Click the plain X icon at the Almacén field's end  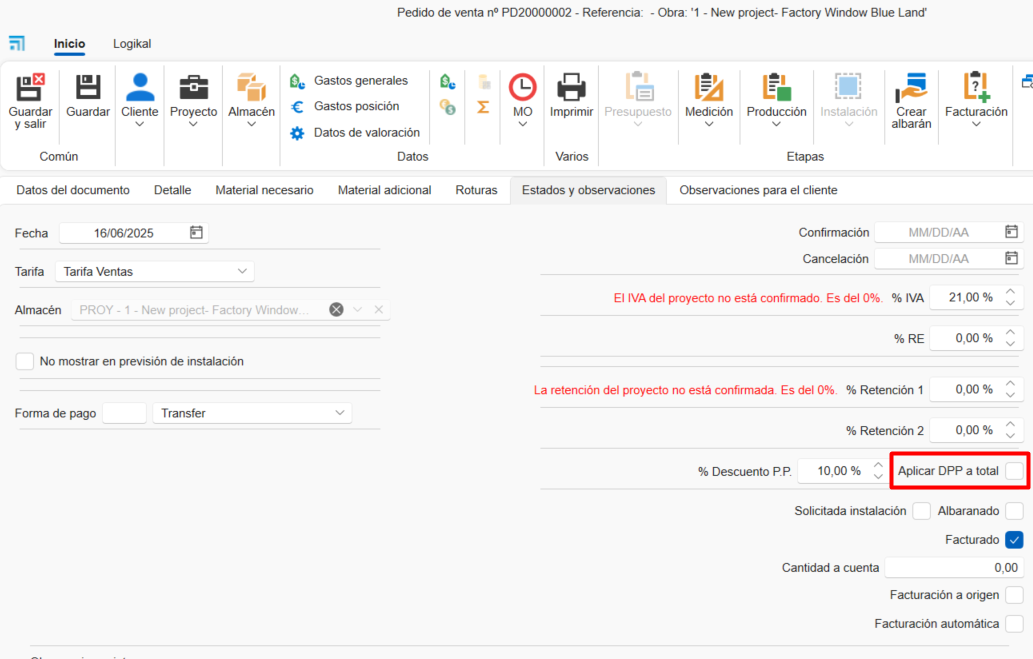point(379,310)
